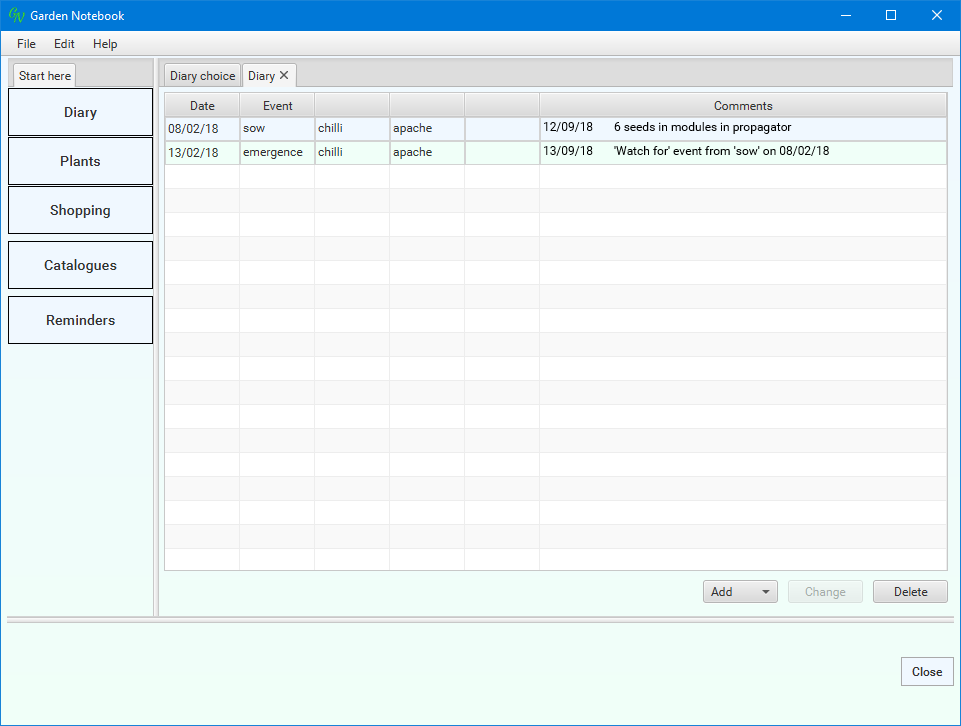The width and height of the screenshot is (961, 726).
Task: Open the Diary section button
Action: click(80, 112)
